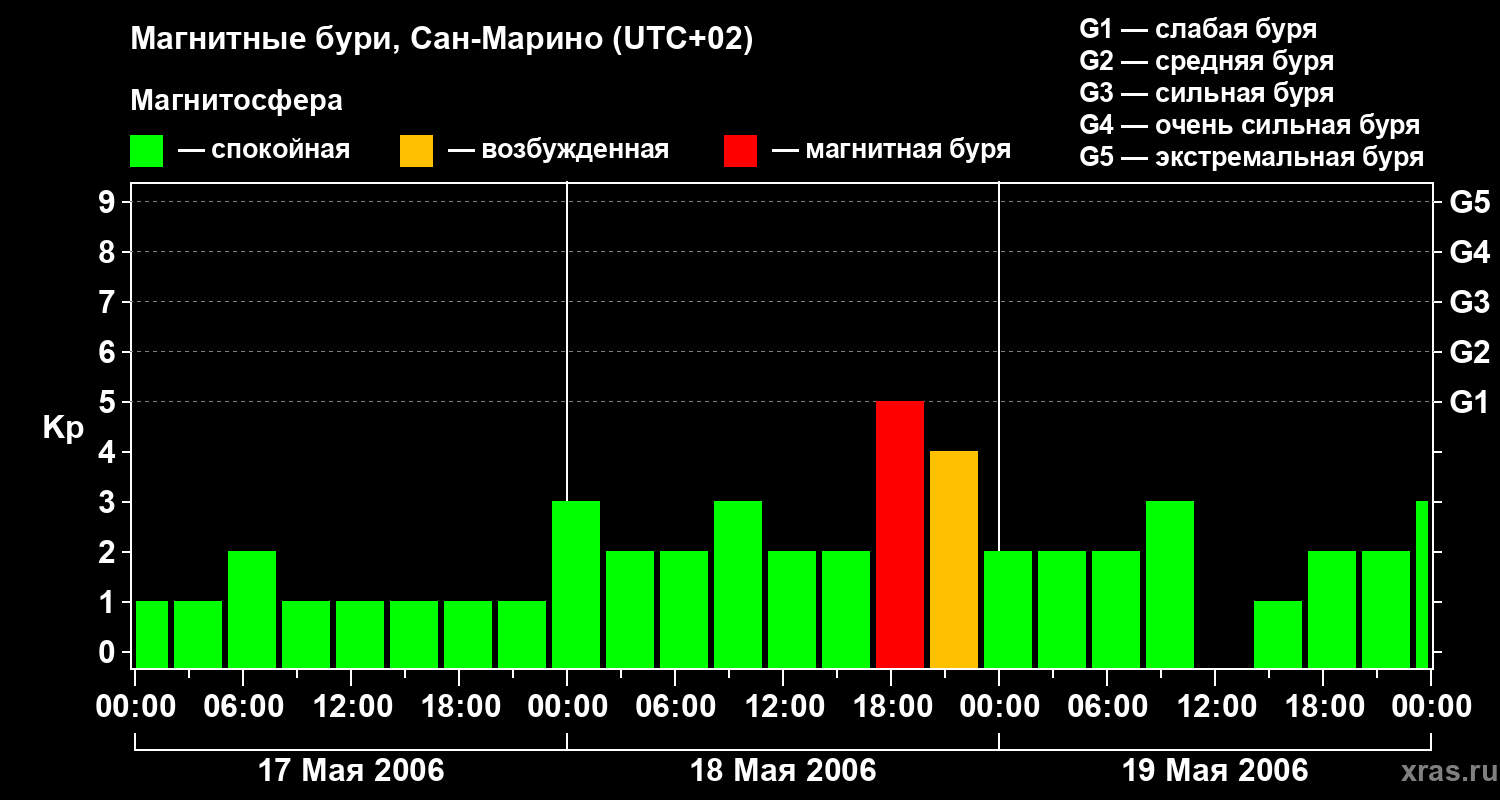The width and height of the screenshot is (1500, 800).
Task: Click the спокойная legend label
Action: [280, 151]
